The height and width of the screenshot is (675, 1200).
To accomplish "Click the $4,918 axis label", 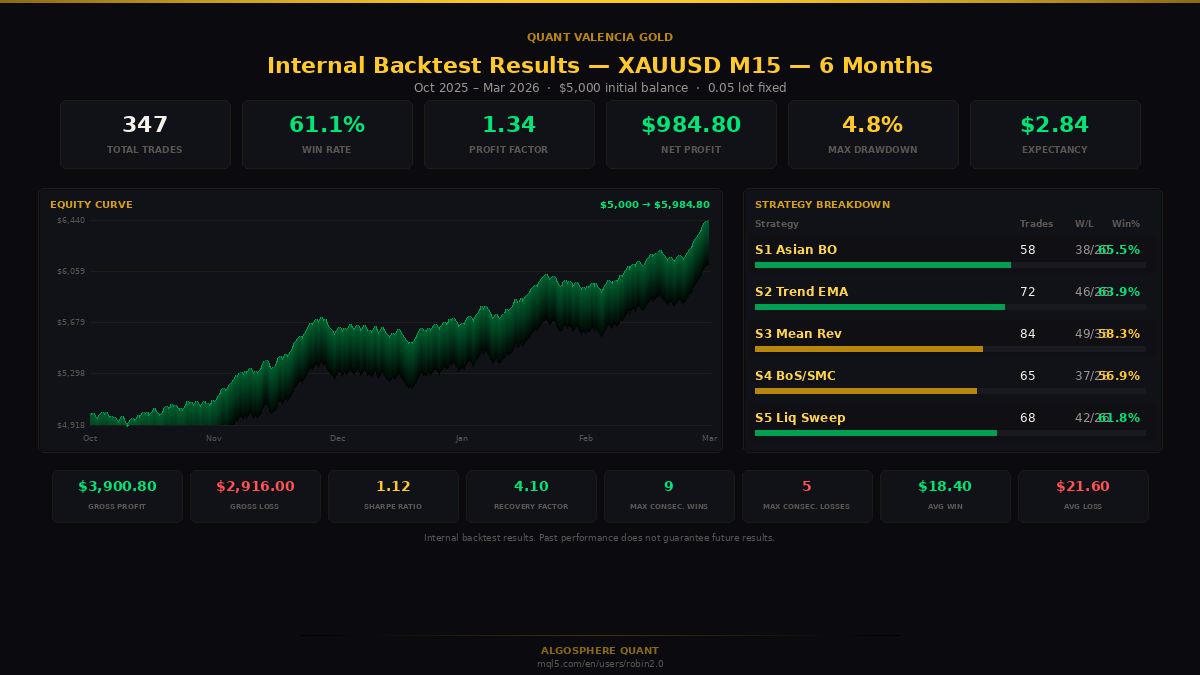I will [71, 425].
